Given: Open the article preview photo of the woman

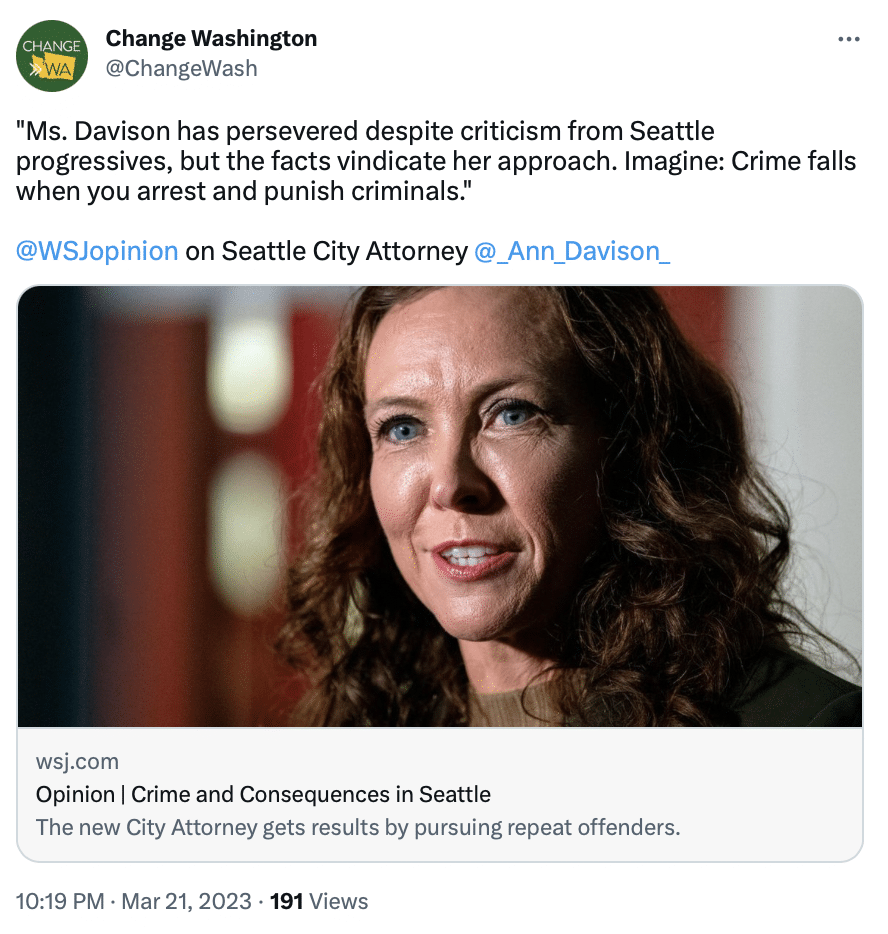Looking at the screenshot, I should (440, 506).
